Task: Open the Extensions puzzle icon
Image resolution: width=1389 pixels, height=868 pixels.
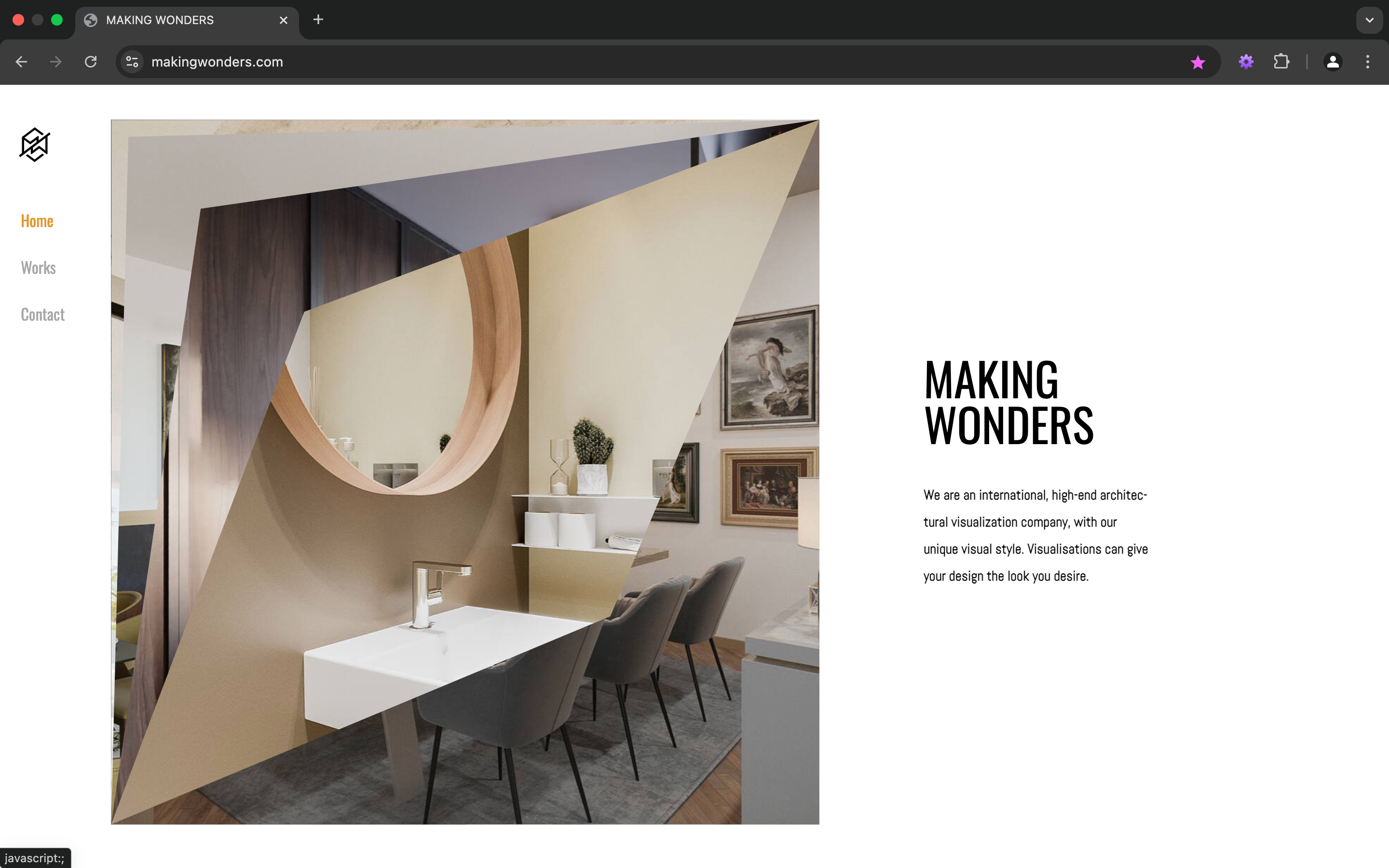Action: (x=1281, y=62)
